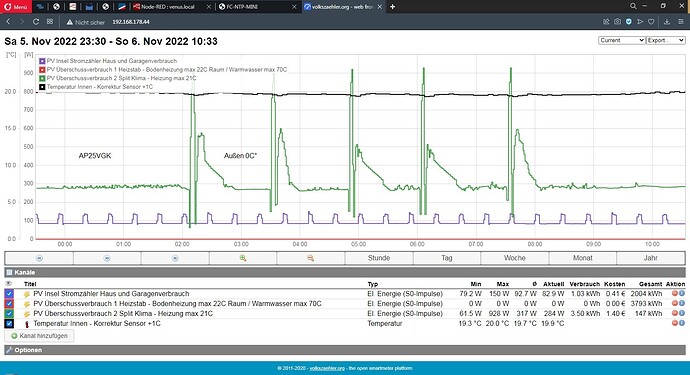
Task: Open the Current display mode dropdown
Action: pyautogui.click(x=621, y=40)
